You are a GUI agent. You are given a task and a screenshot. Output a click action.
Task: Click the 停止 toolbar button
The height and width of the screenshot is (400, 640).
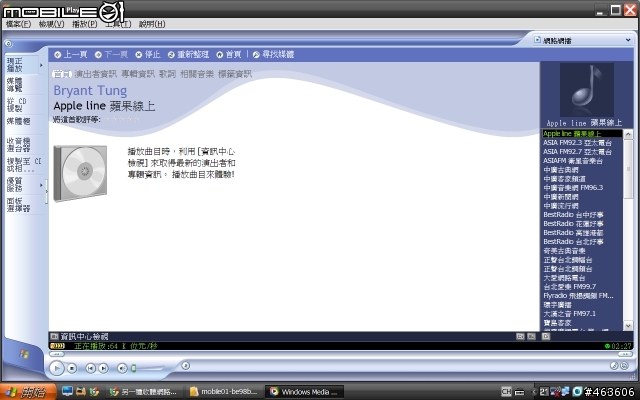tap(148, 54)
